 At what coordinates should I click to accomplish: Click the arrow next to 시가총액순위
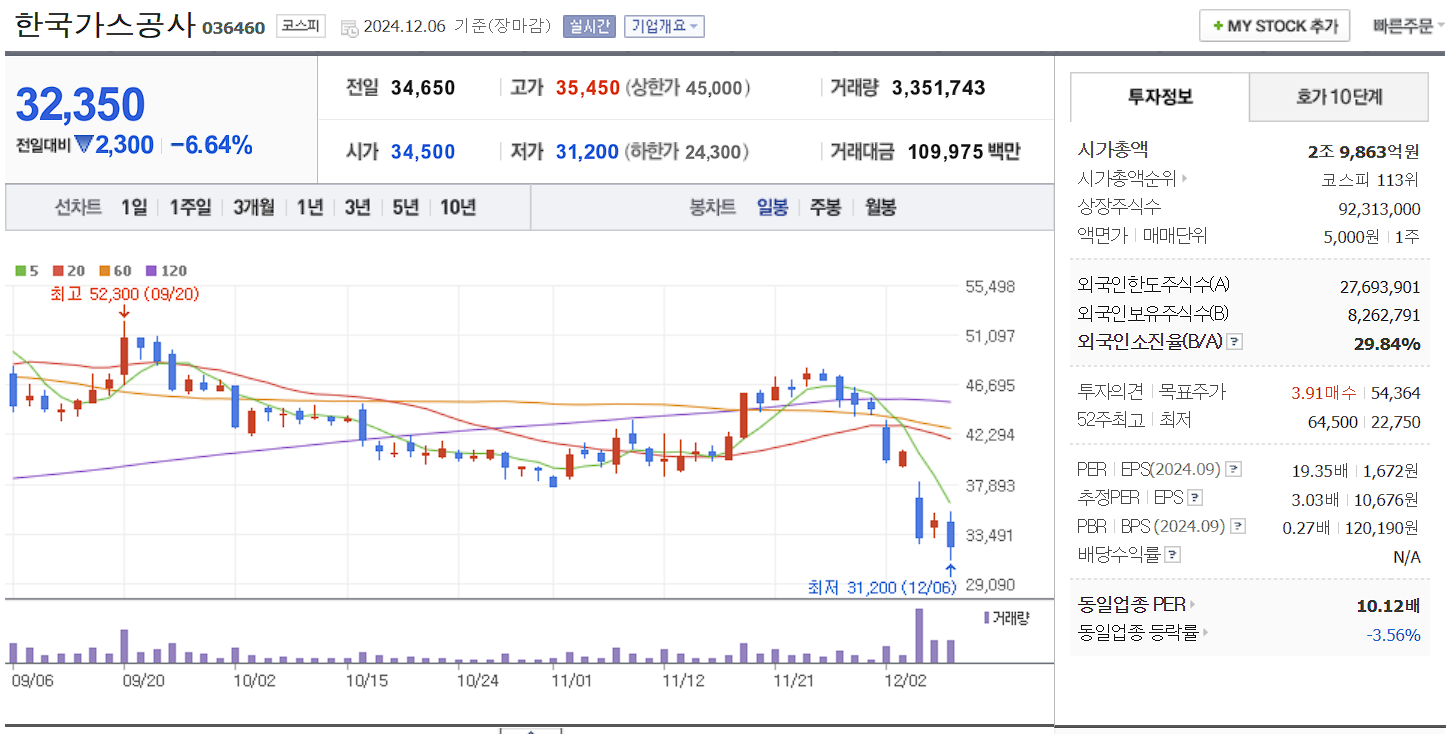pyautogui.click(x=1185, y=179)
